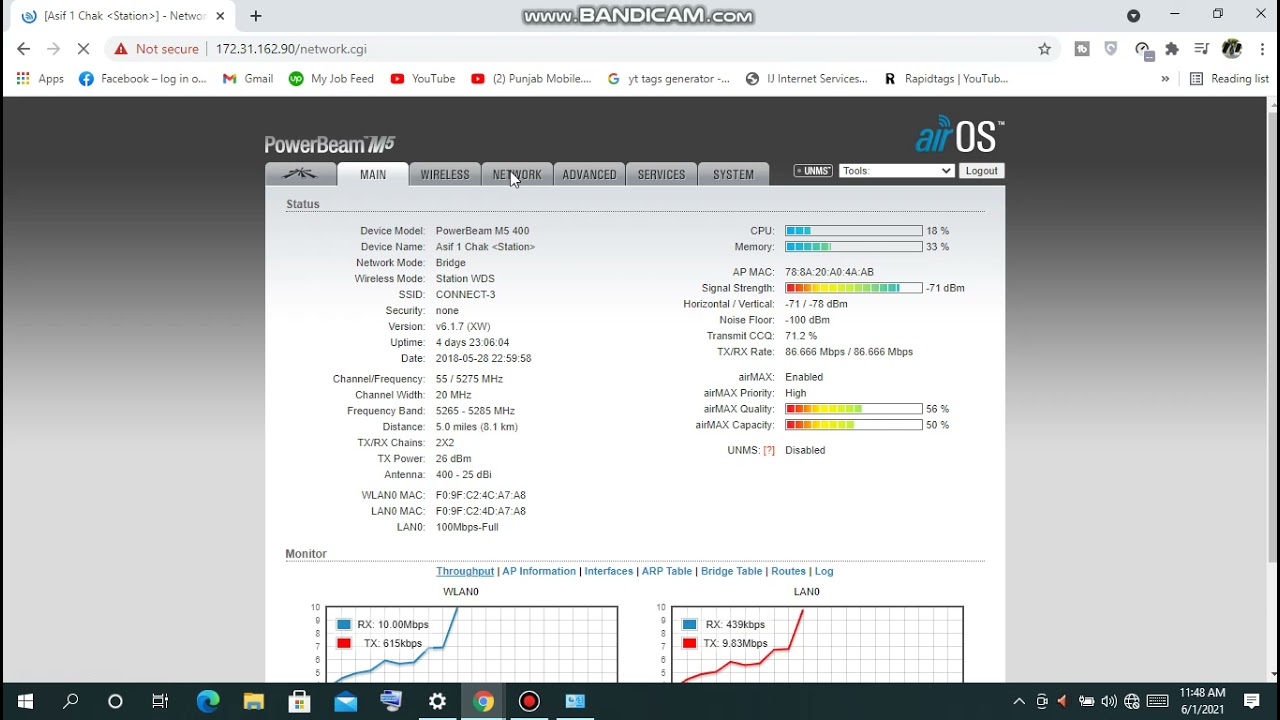The width and height of the screenshot is (1280, 720).
Task: Open the Punjab Mobile bookmark
Action: coord(531,79)
